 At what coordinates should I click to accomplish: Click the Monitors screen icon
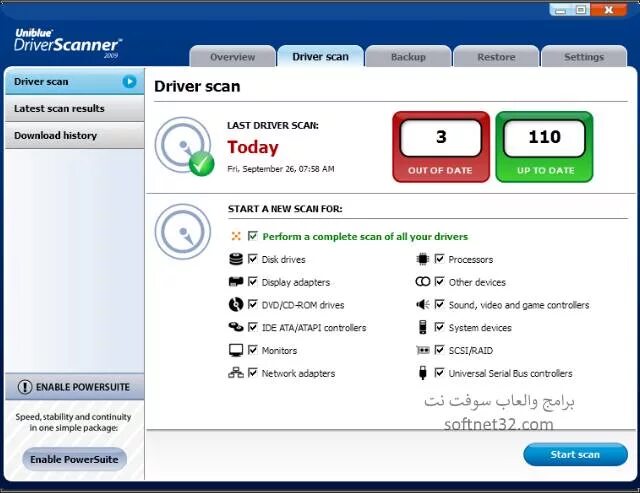(236, 350)
